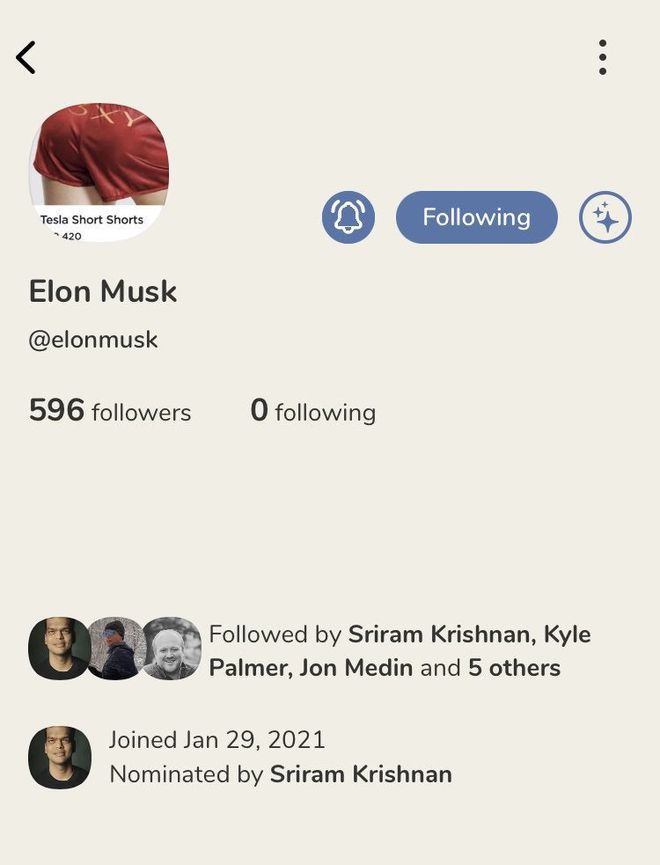Open the Tesla Short Shorts profile picture
Viewport: 660px width, 865px height.
click(x=99, y=173)
